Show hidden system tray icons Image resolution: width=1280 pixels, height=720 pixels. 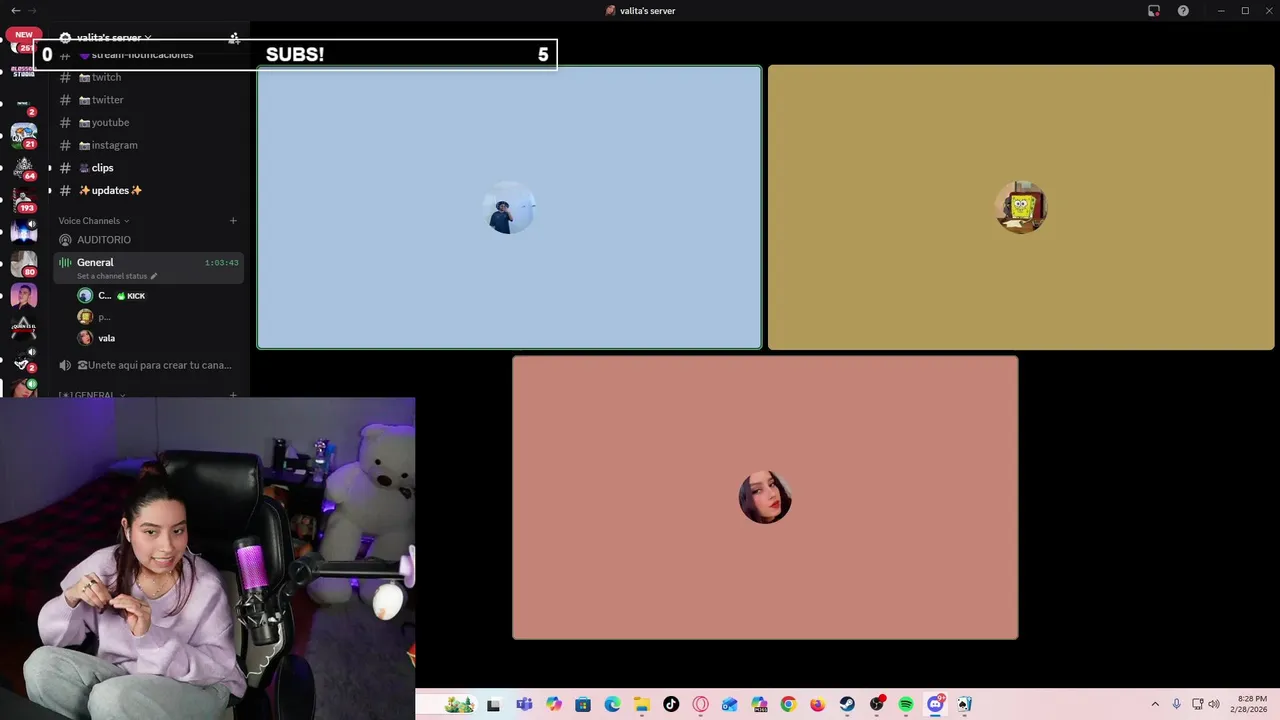[x=1155, y=704]
